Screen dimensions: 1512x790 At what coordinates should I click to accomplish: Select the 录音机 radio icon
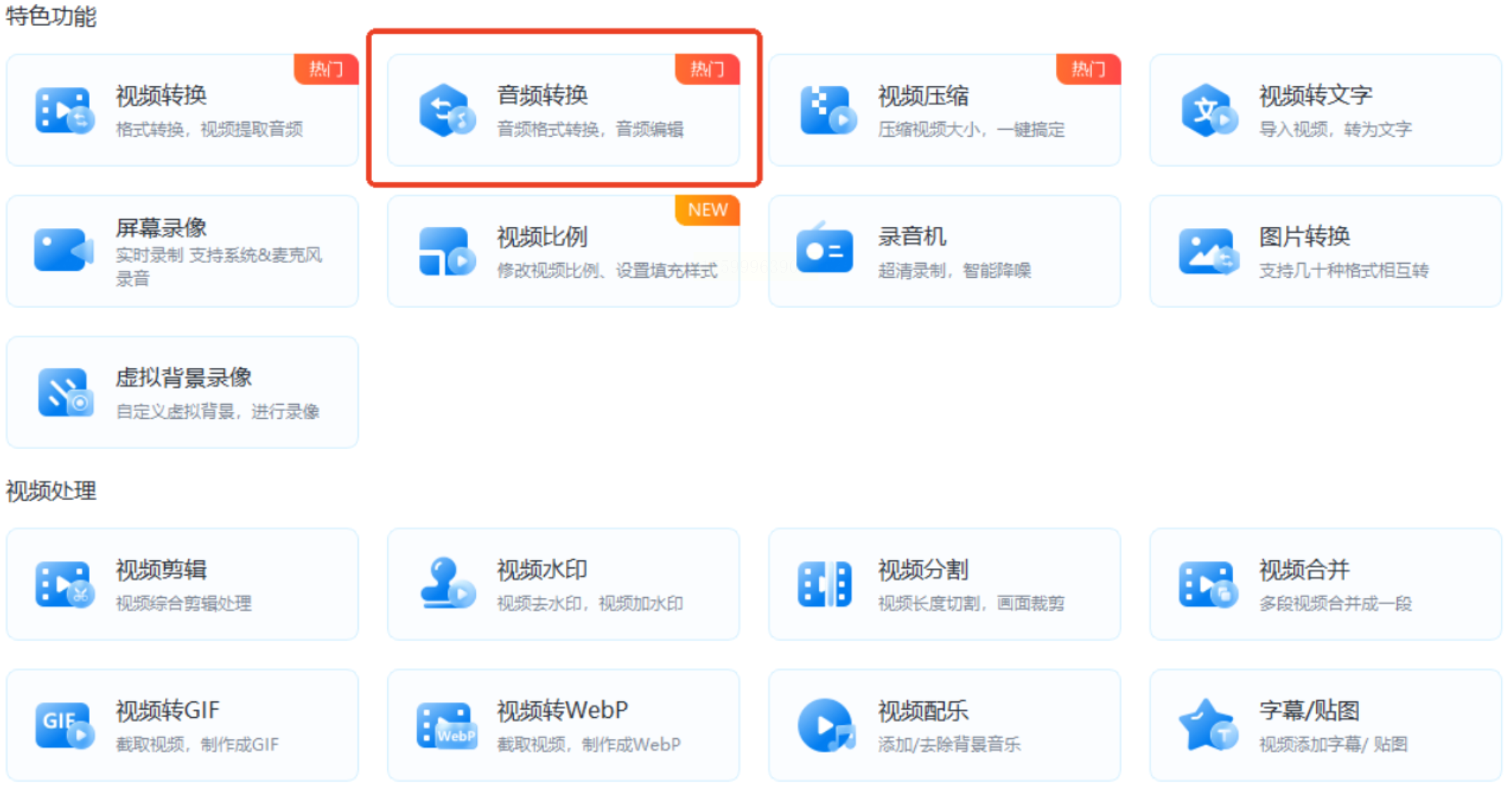point(825,249)
